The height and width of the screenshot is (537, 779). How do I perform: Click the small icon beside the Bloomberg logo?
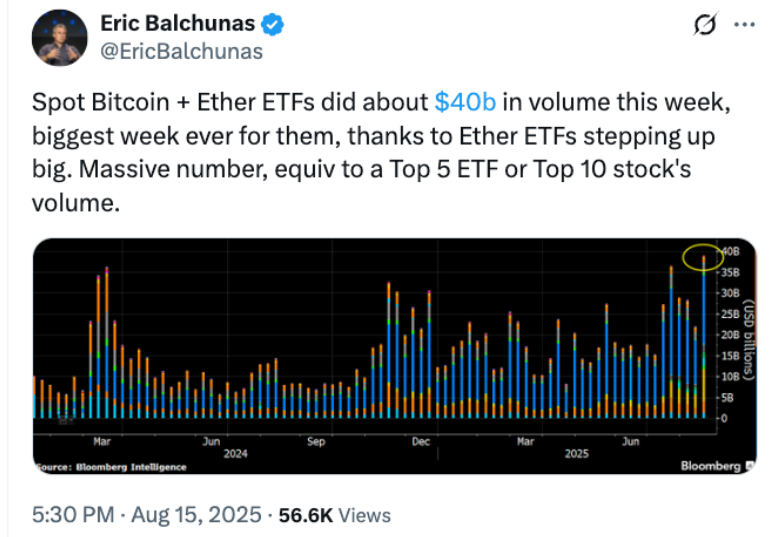pos(750,466)
